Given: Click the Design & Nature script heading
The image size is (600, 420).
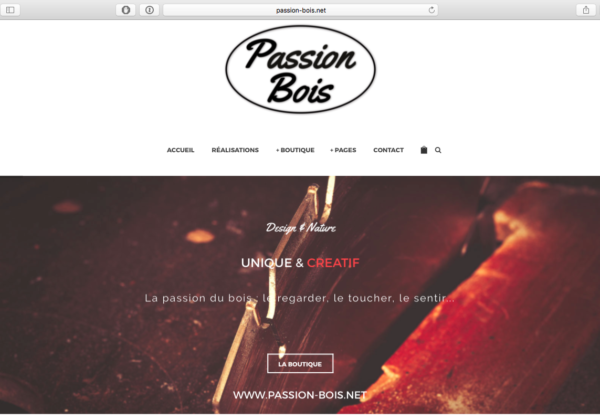Looking at the screenshot, I should point(301,228).
